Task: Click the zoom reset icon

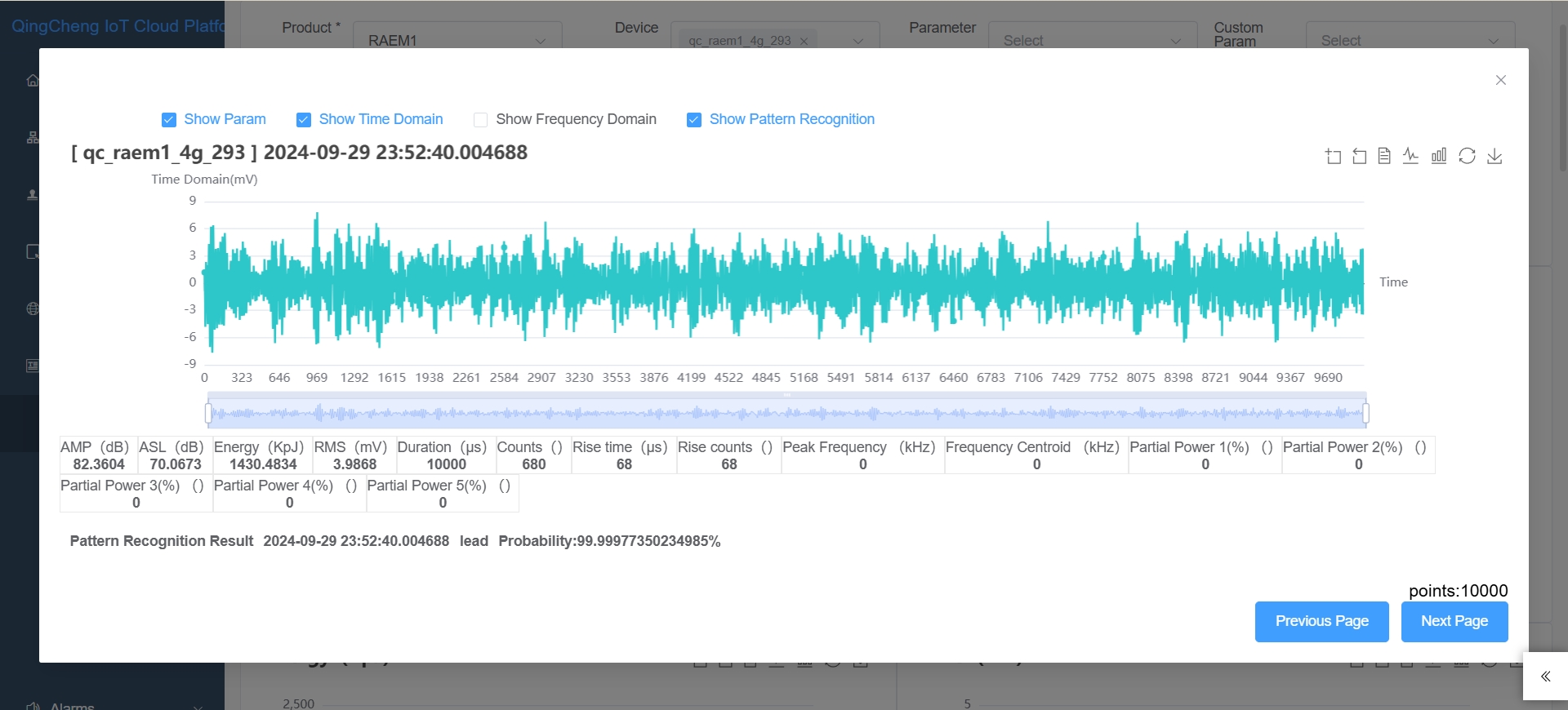Action: click(x=1359, y=157)
